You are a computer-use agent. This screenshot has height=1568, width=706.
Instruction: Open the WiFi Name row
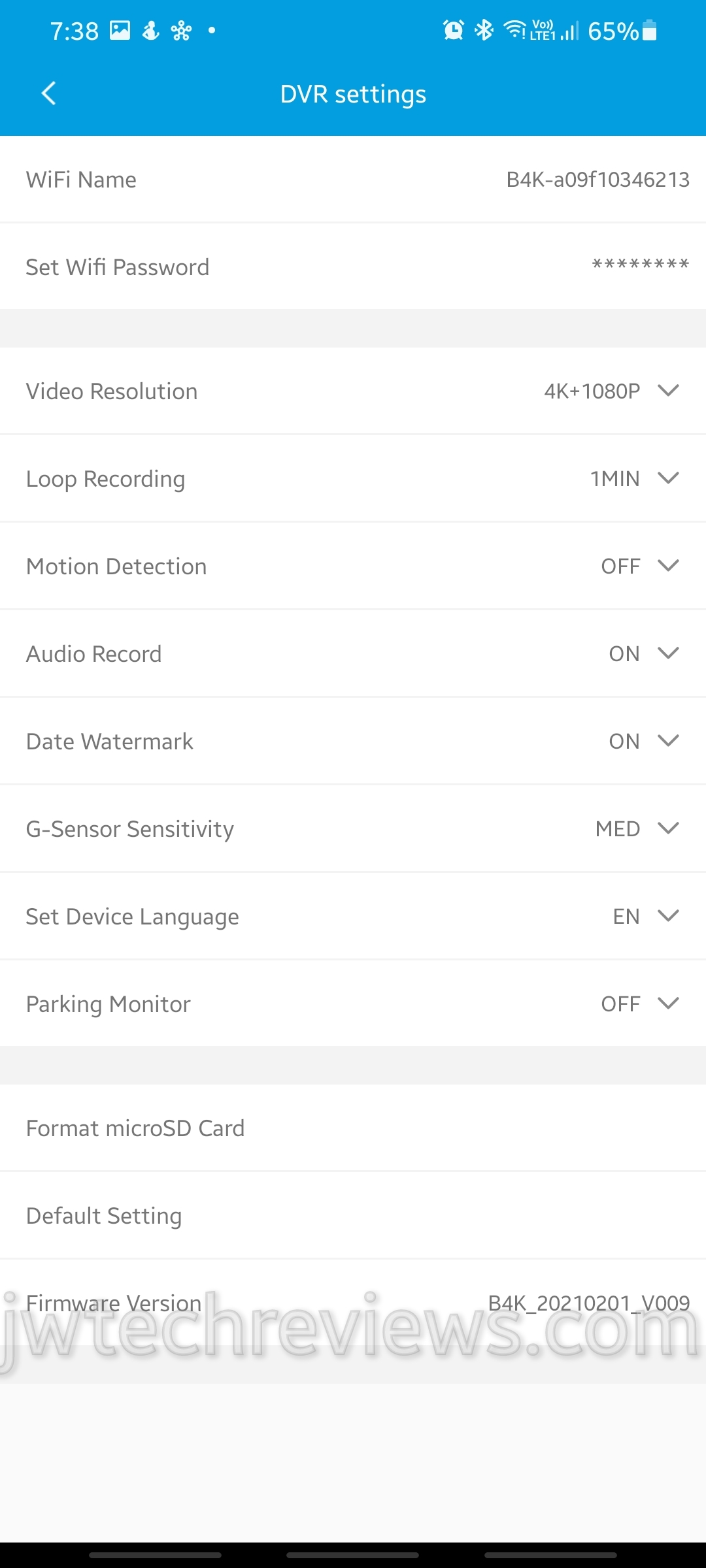tap(353, 179)
